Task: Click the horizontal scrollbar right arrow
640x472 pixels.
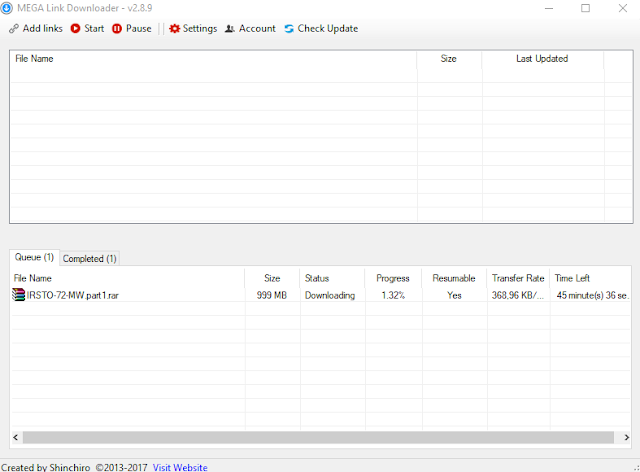Action: (626, 437)
